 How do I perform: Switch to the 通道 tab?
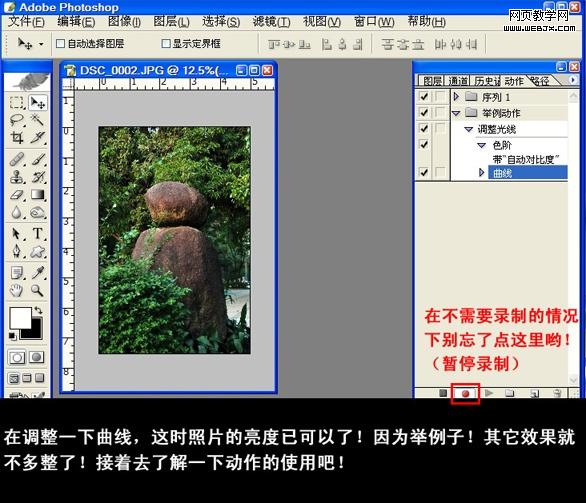point(459,81)
